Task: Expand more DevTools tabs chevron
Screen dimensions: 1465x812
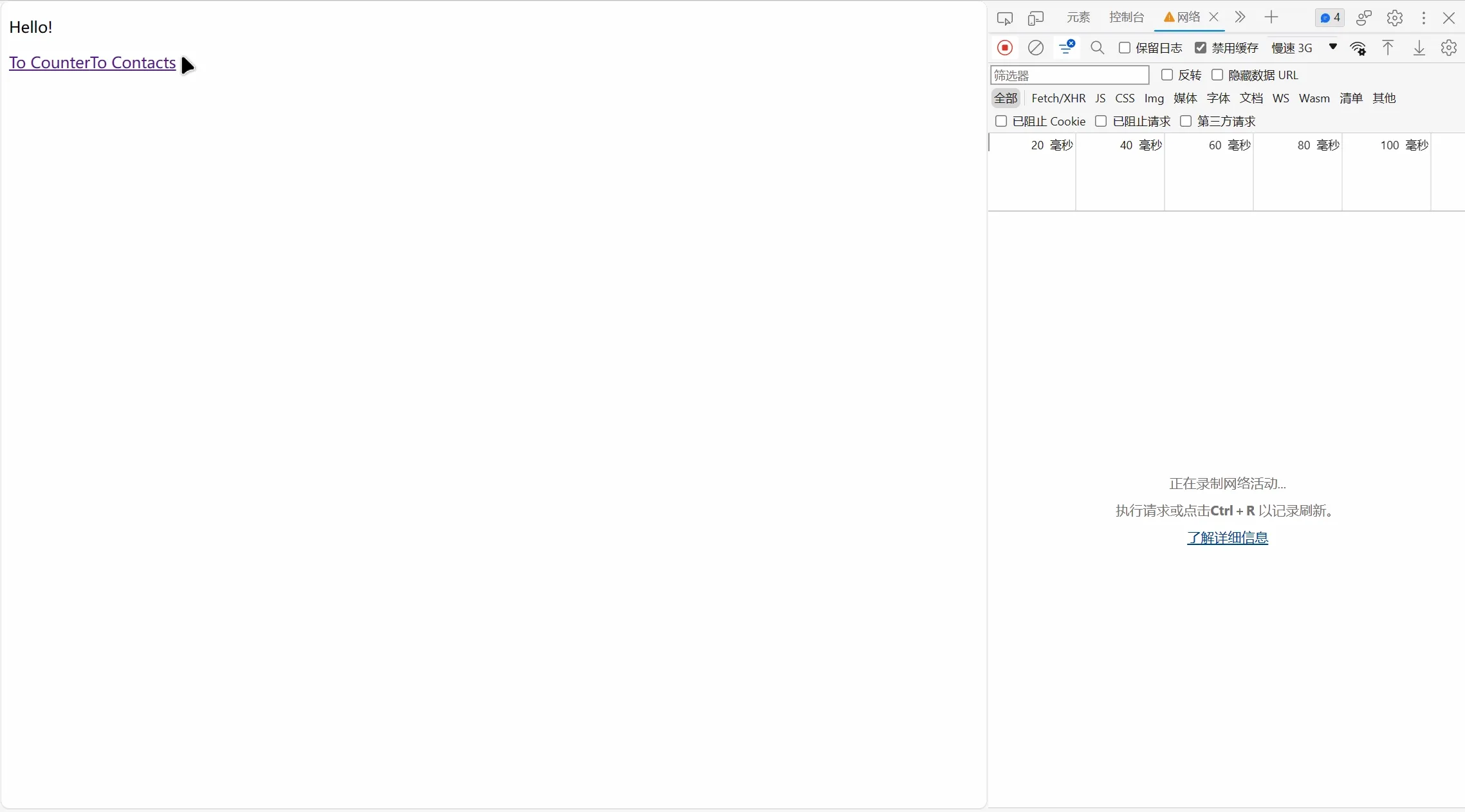Action: coord(1240,17)
